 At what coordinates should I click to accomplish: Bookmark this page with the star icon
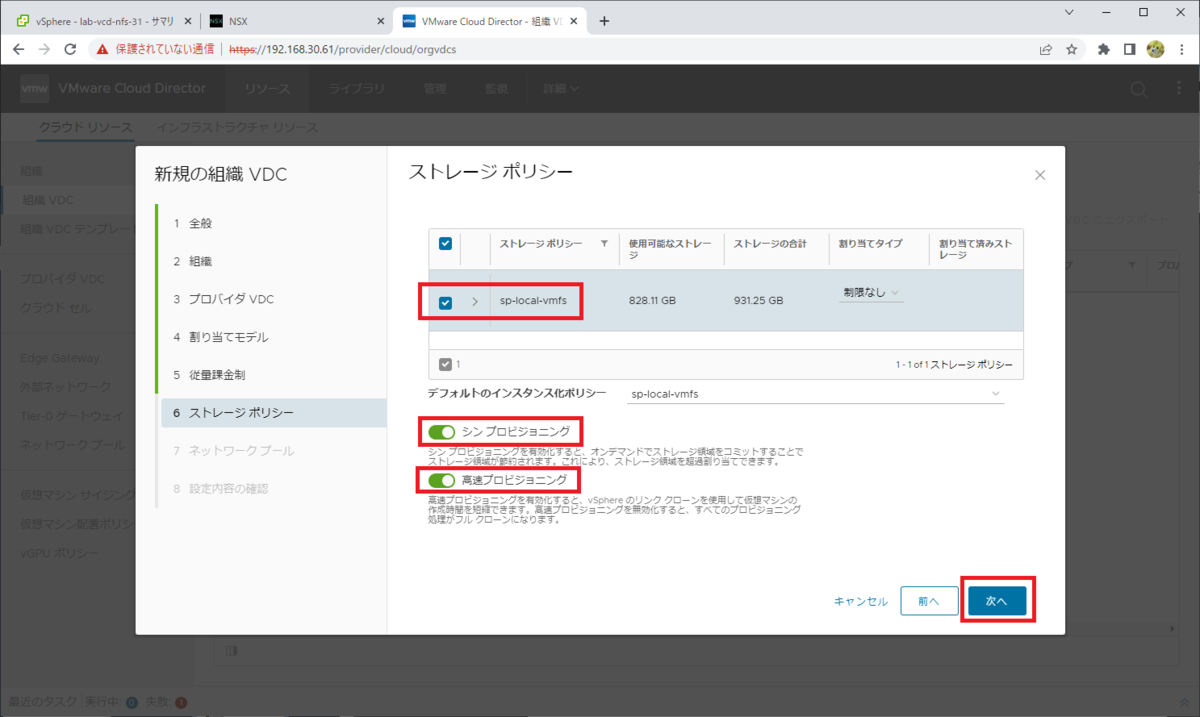click(1072, 48)
